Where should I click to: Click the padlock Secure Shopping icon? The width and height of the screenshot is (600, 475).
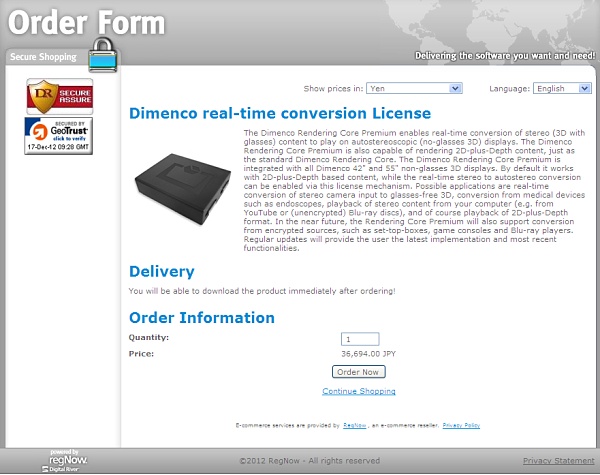click(103, 55)
